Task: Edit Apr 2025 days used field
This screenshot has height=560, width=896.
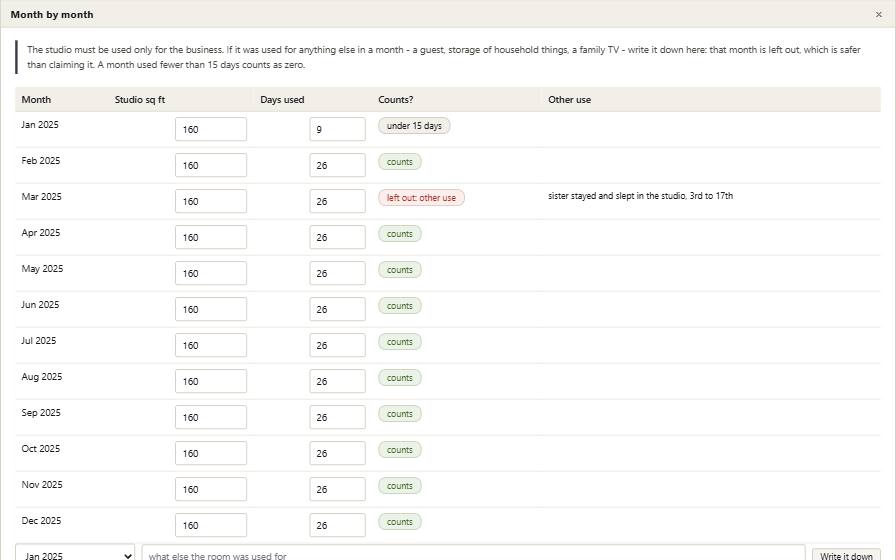Action: [x=337, y=237]
